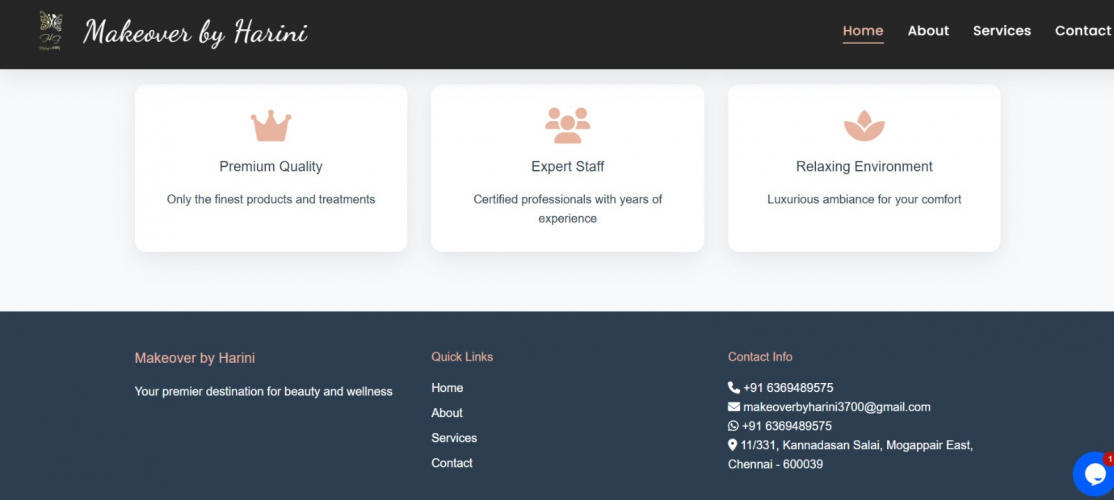Image resolution: width=1114 pixels, height=500 pixels.
Task: Click 'Certified professionals with years of experience' text
Action: point(568,209)
